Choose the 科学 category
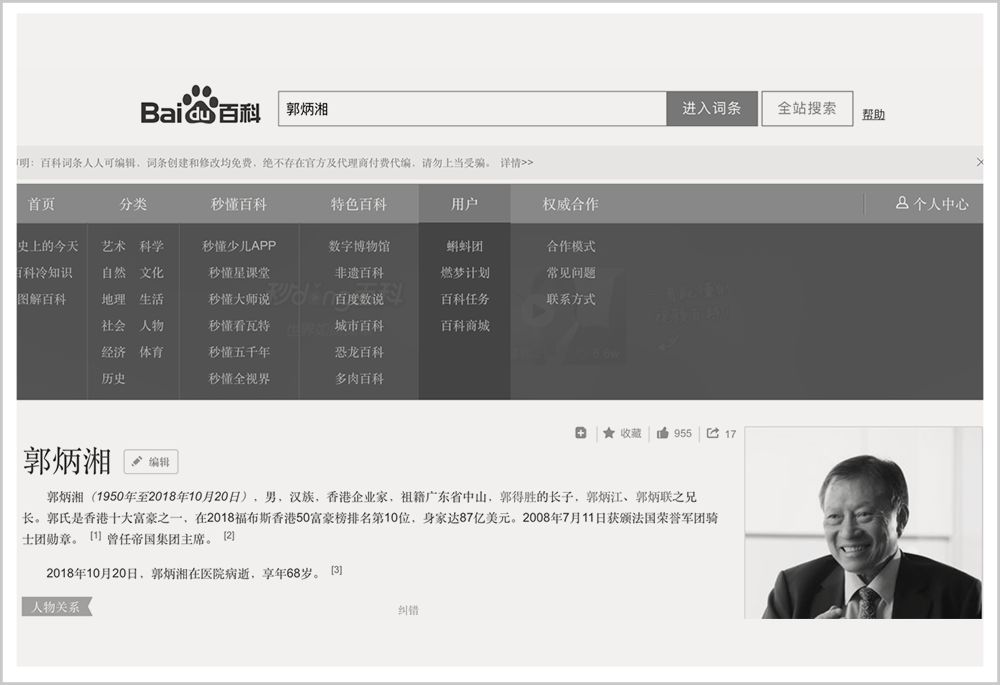 click(152, 246)
